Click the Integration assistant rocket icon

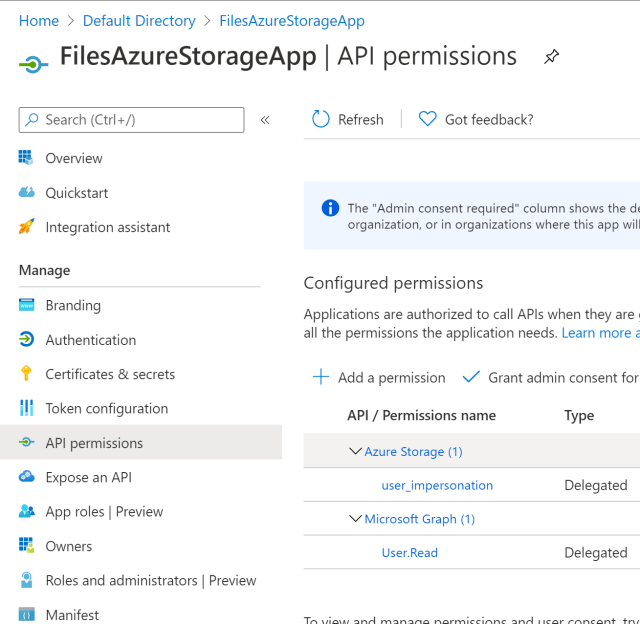[27, 227]
